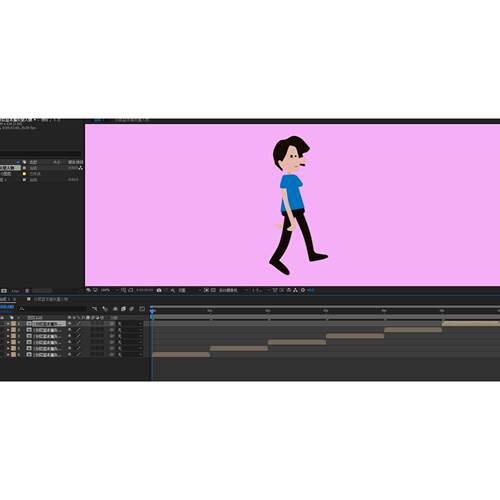Click the yellow label swatch in the project panel
500x500 pixels.
coord(24,174)
